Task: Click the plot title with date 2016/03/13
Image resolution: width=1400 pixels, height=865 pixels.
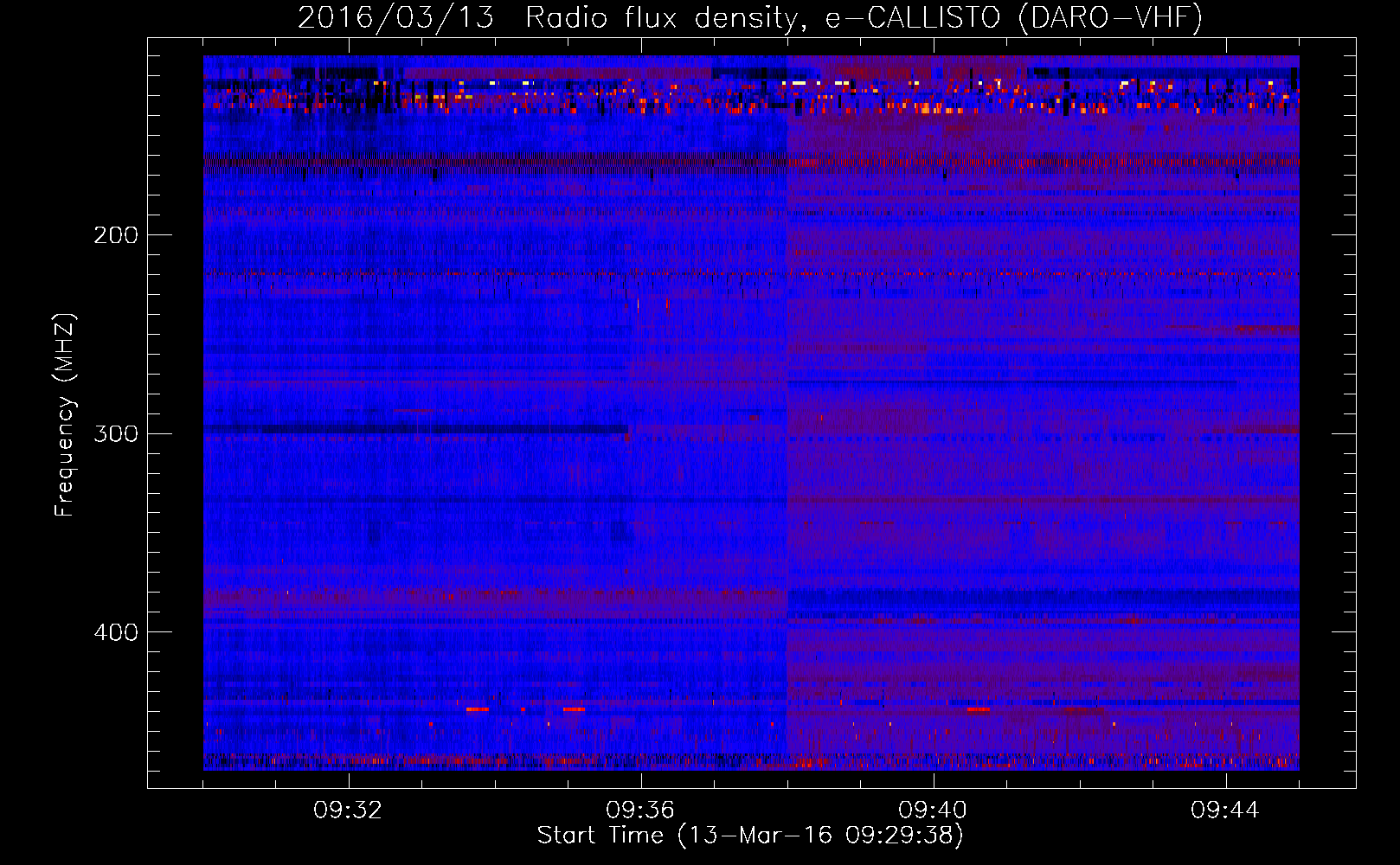Action: tap(750, 17)
